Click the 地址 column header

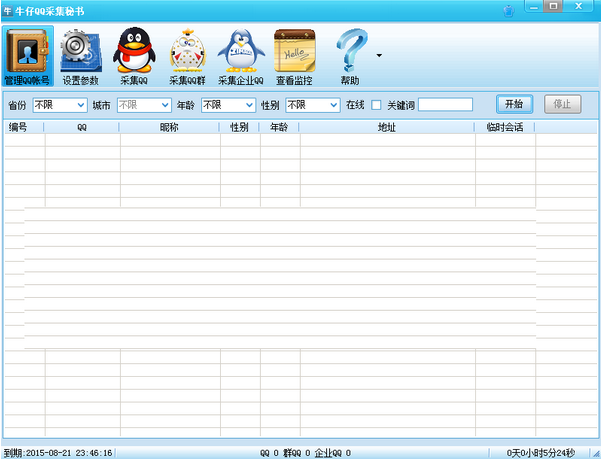[386, 127]
